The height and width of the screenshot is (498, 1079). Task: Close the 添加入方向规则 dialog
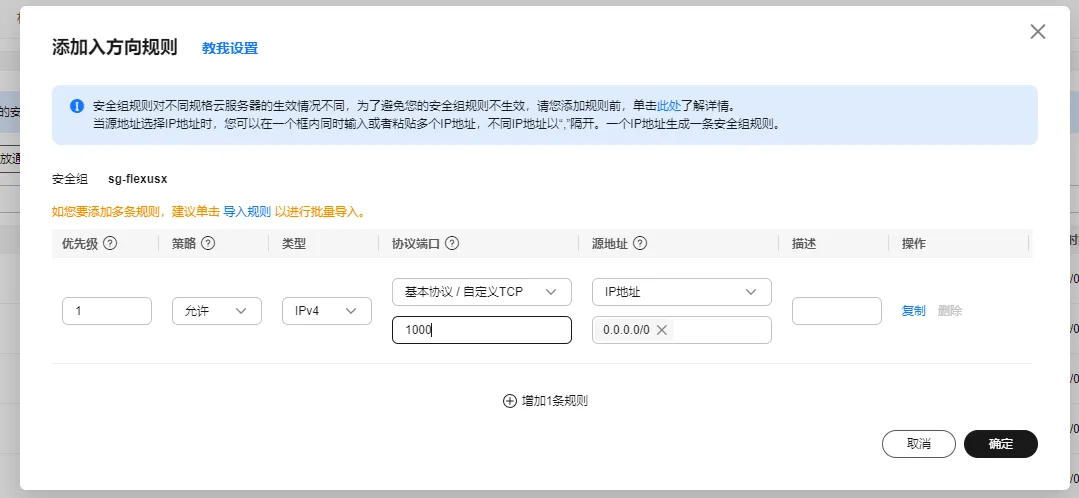[x=1038, y=32]
